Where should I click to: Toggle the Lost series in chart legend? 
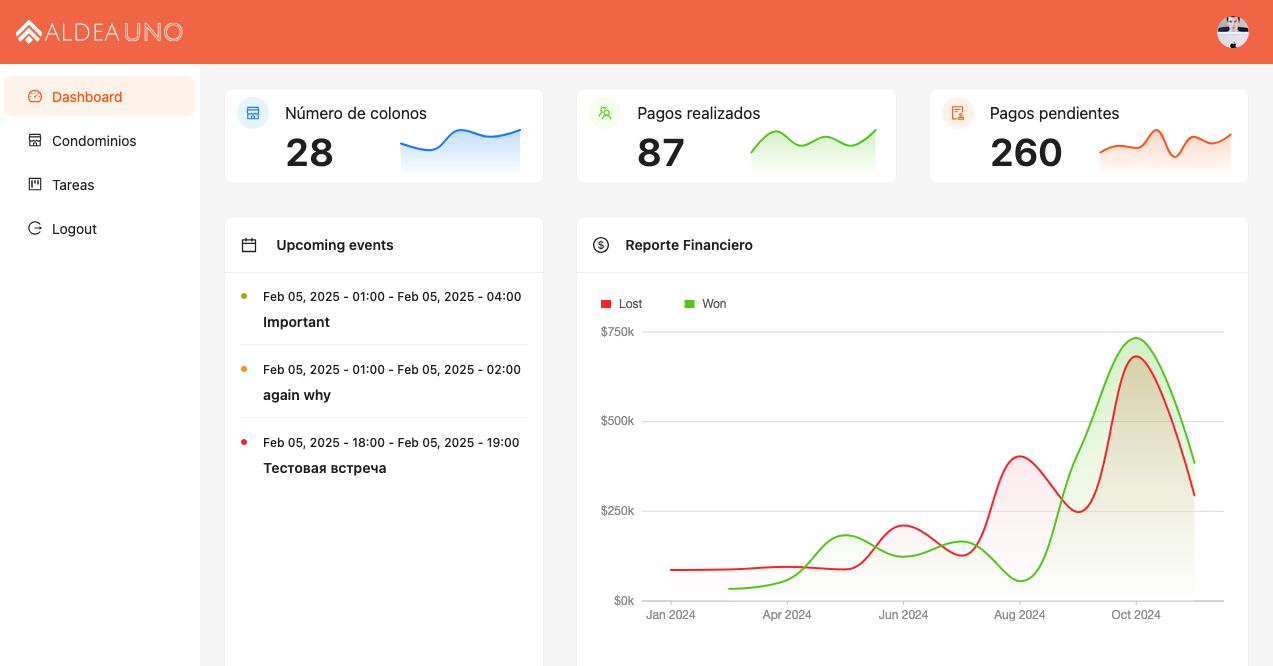point(621,304)
